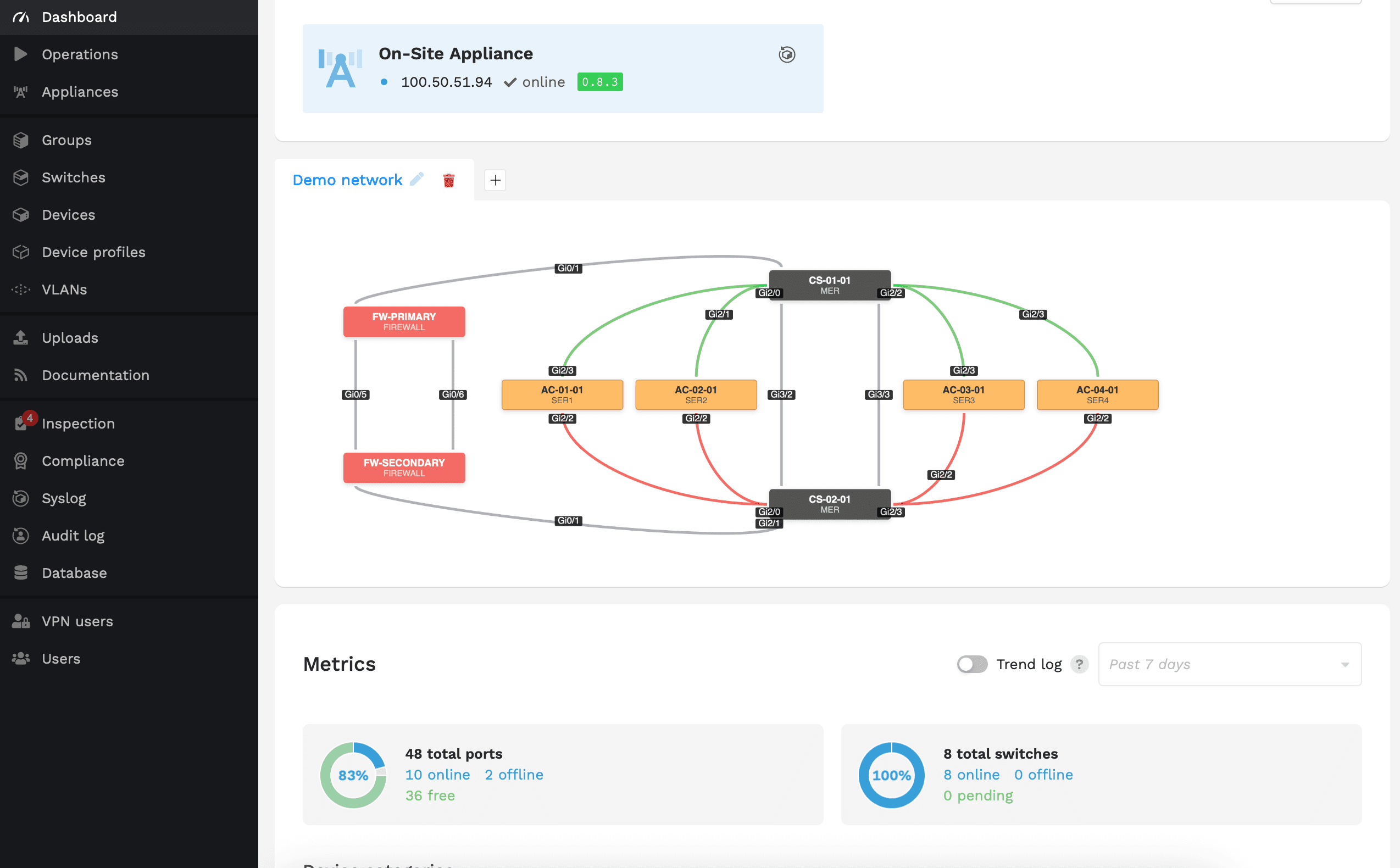Screen dimensions: 1400x868
Task: Open Inspection showing 4 alerts
Action: [x=78, y=423]
